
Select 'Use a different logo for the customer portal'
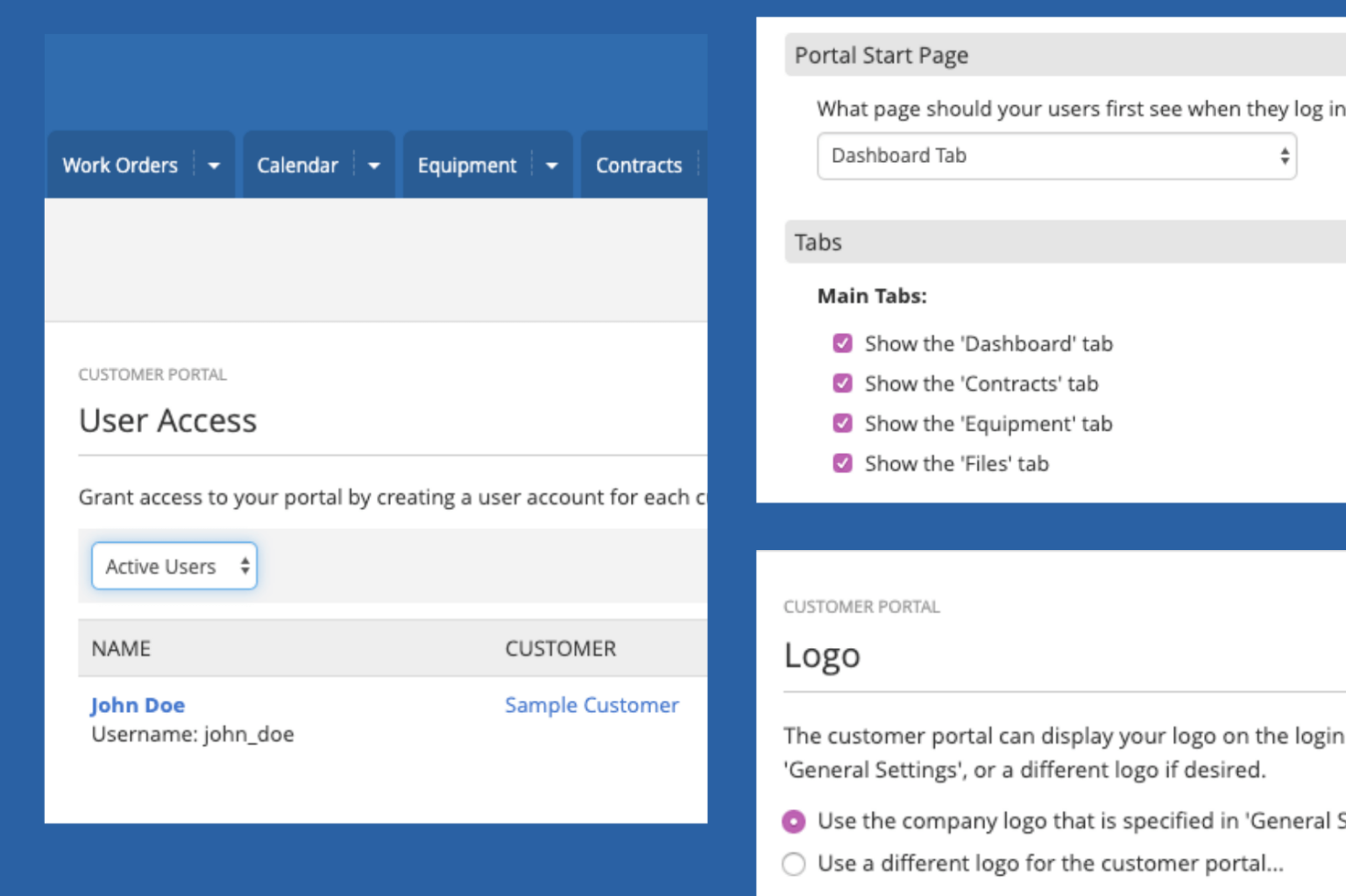[793, 864]
